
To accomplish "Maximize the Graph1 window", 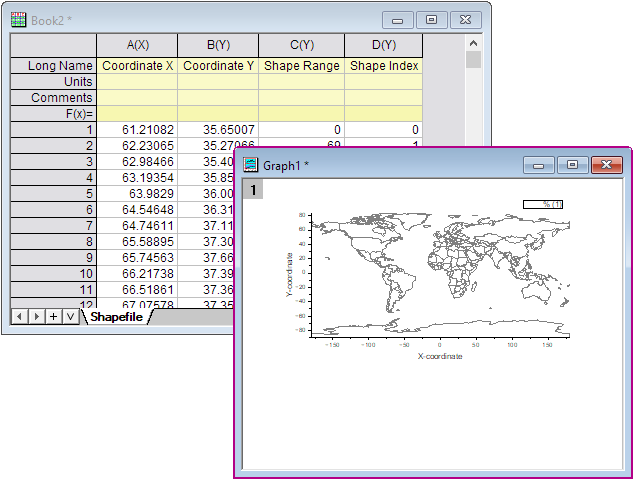I will (572, 164).
